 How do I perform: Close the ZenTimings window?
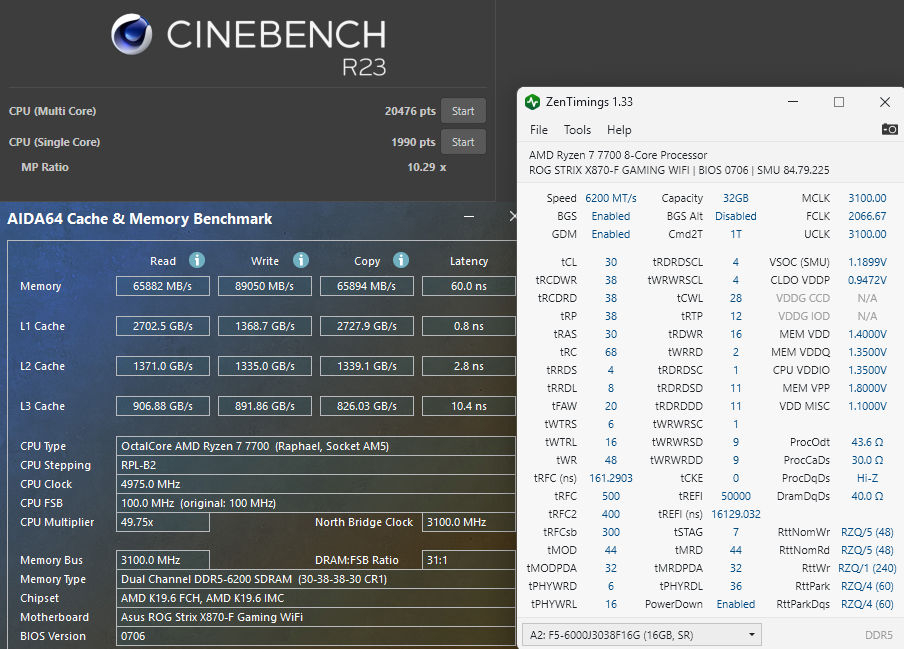point(885,102)
